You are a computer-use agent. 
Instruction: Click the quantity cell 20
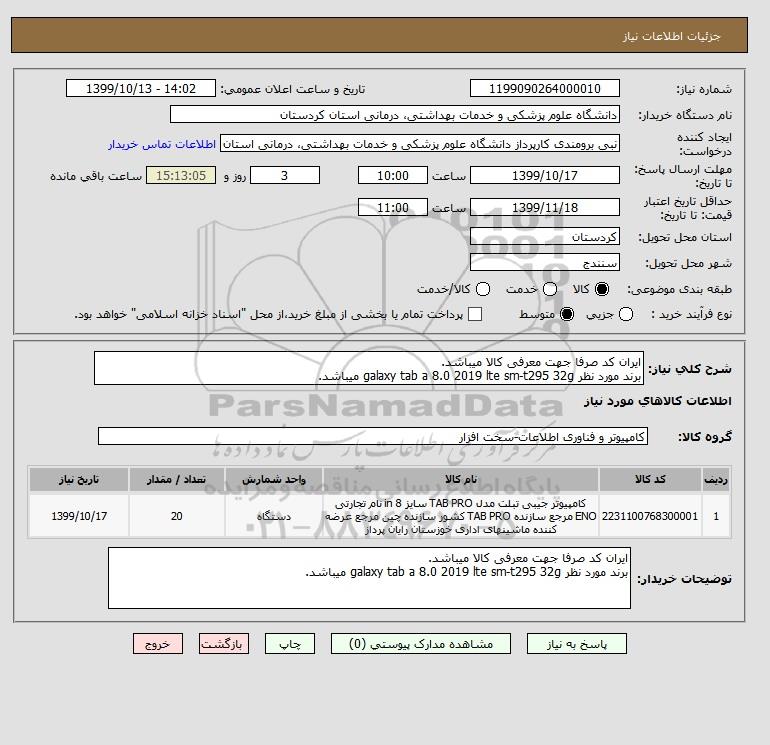(177, 516)
